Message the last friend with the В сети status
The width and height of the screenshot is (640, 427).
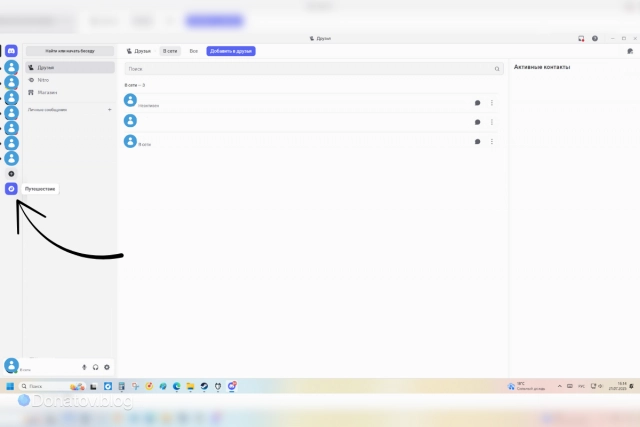coord(477,142)
